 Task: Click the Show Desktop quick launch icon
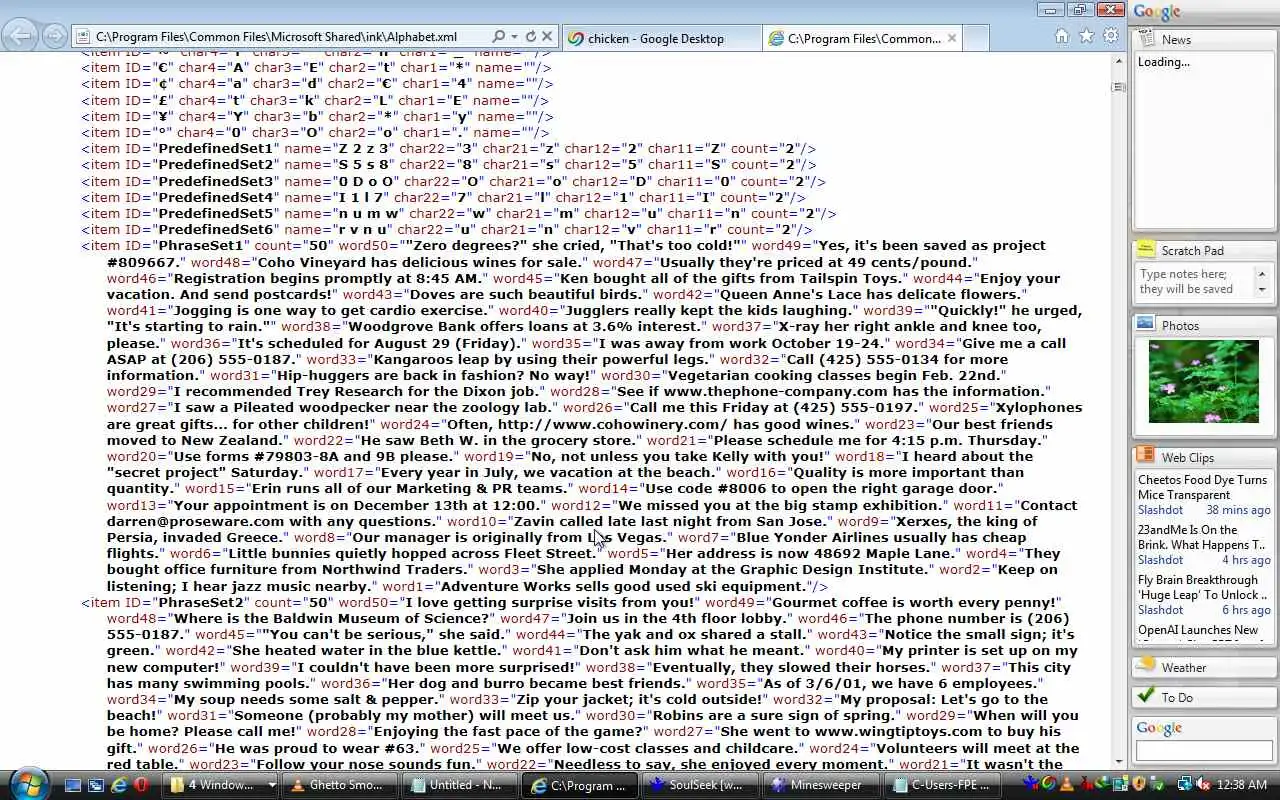[x=73, y=786]
